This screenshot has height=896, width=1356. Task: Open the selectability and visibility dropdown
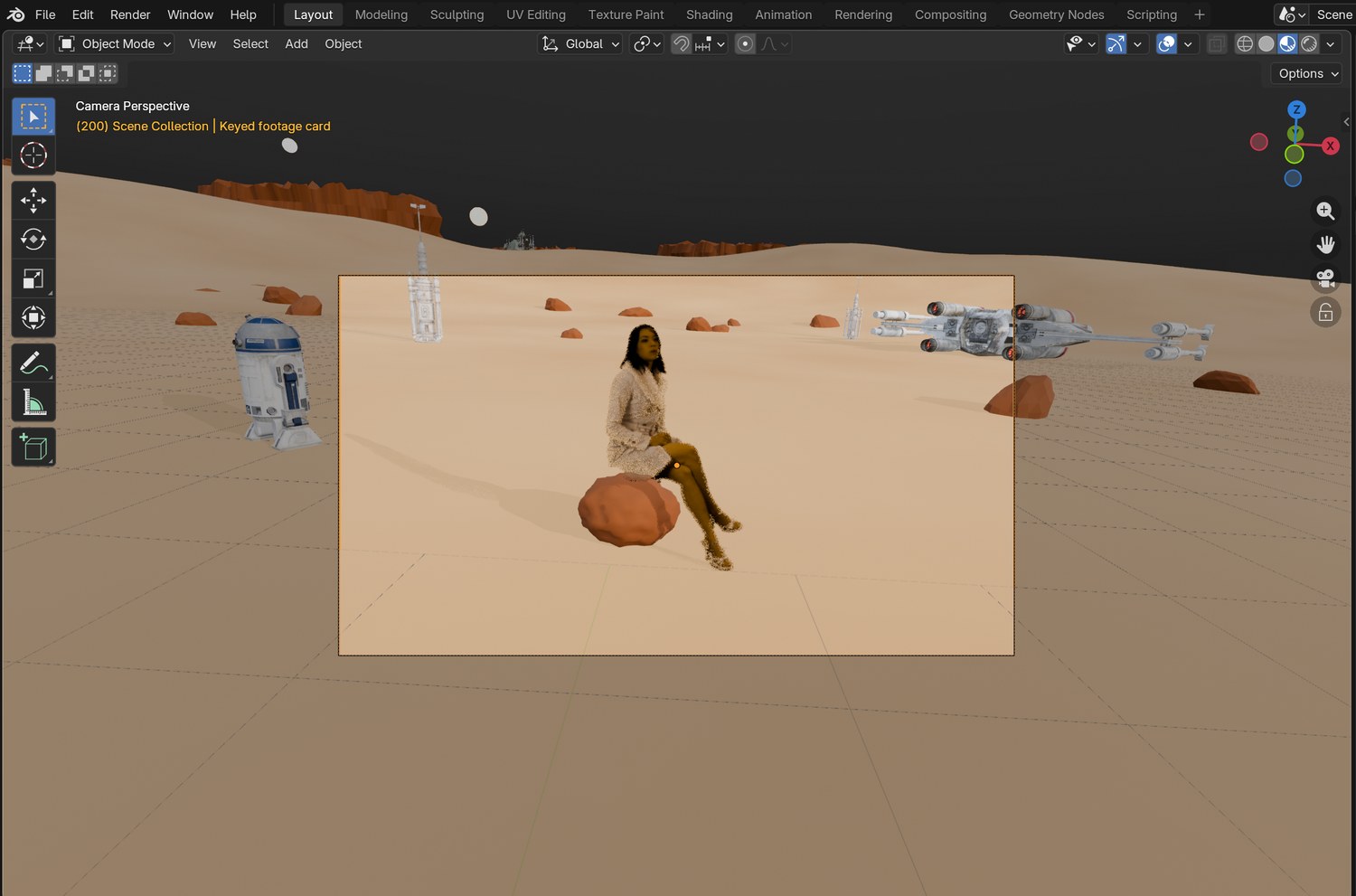point(1080,43)
